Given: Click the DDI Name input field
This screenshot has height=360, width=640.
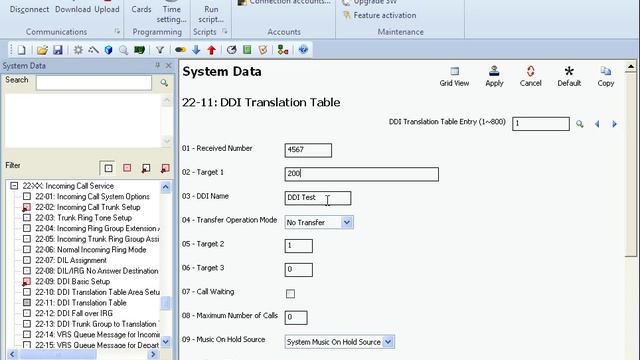Looking at the screenshot, I should [x=318, y=198].
